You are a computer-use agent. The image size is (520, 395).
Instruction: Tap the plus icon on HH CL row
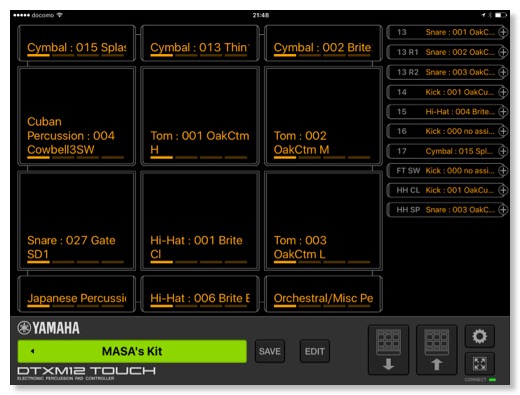point(503,190)
